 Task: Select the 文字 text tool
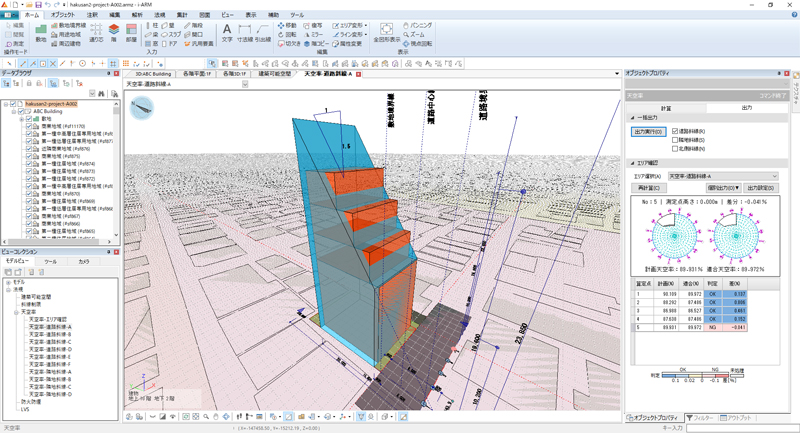click(x=227, y=34)
